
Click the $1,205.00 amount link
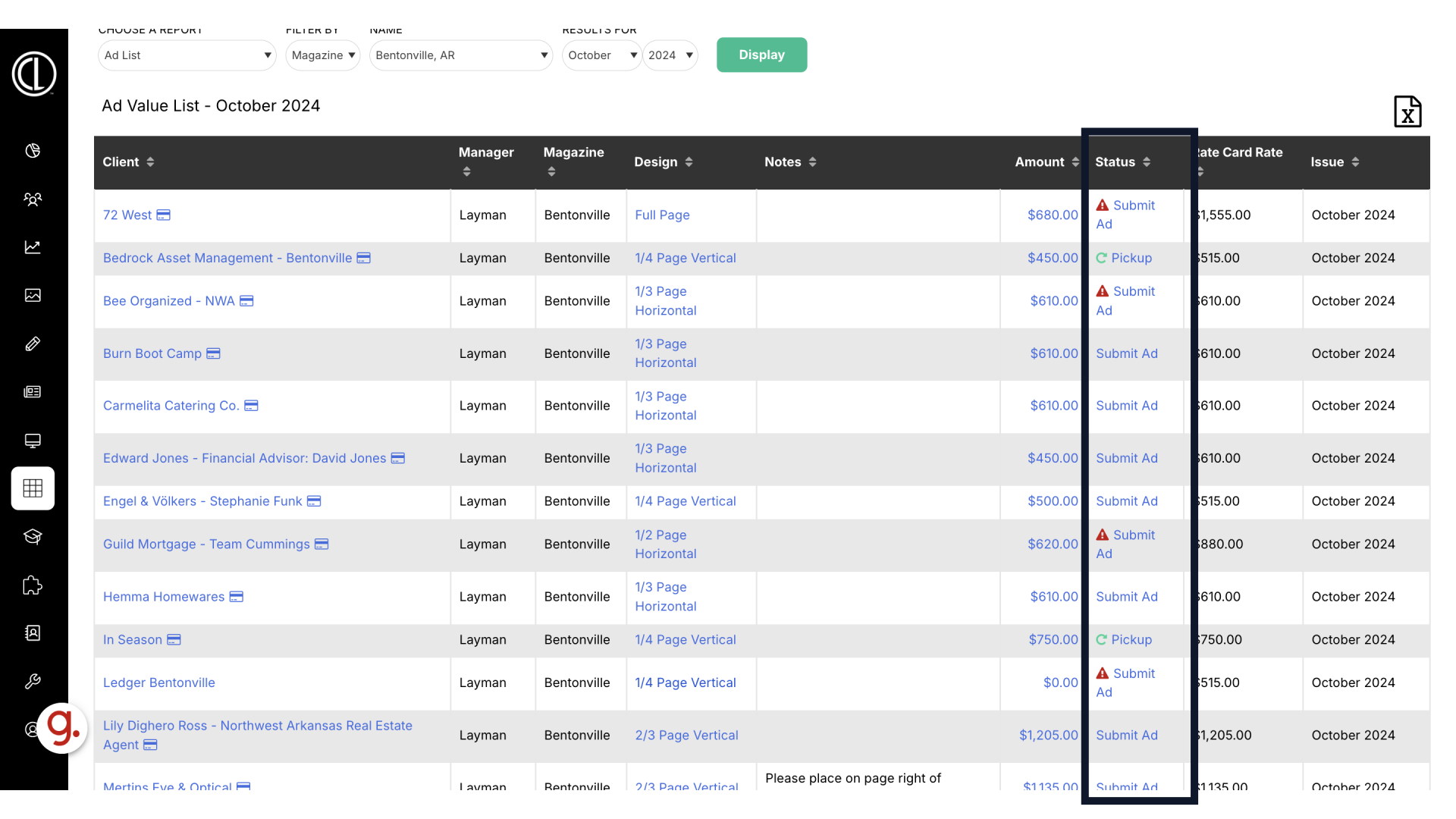(x=1048, y=736)
